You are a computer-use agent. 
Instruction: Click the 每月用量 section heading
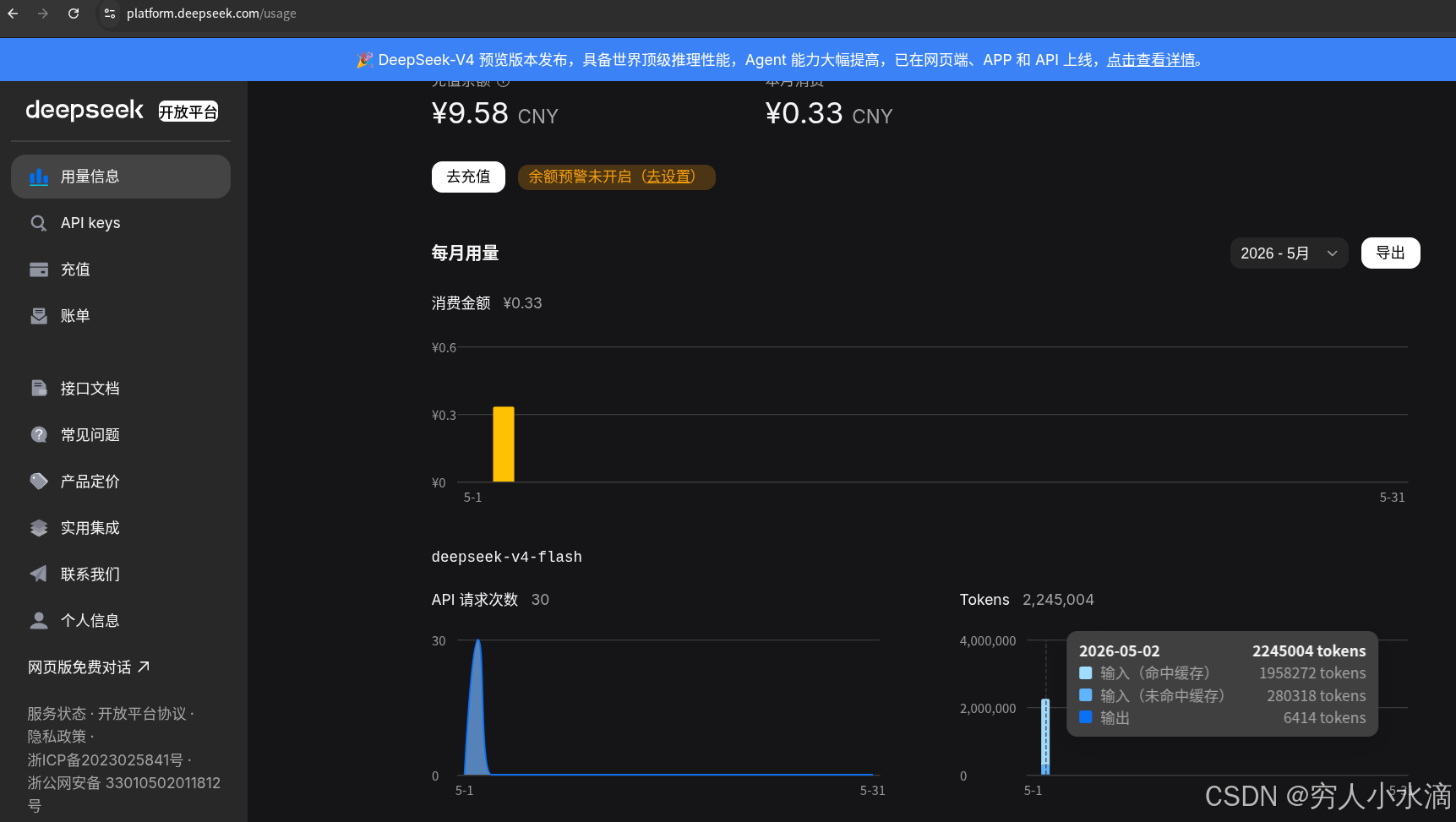pos(466,253)
